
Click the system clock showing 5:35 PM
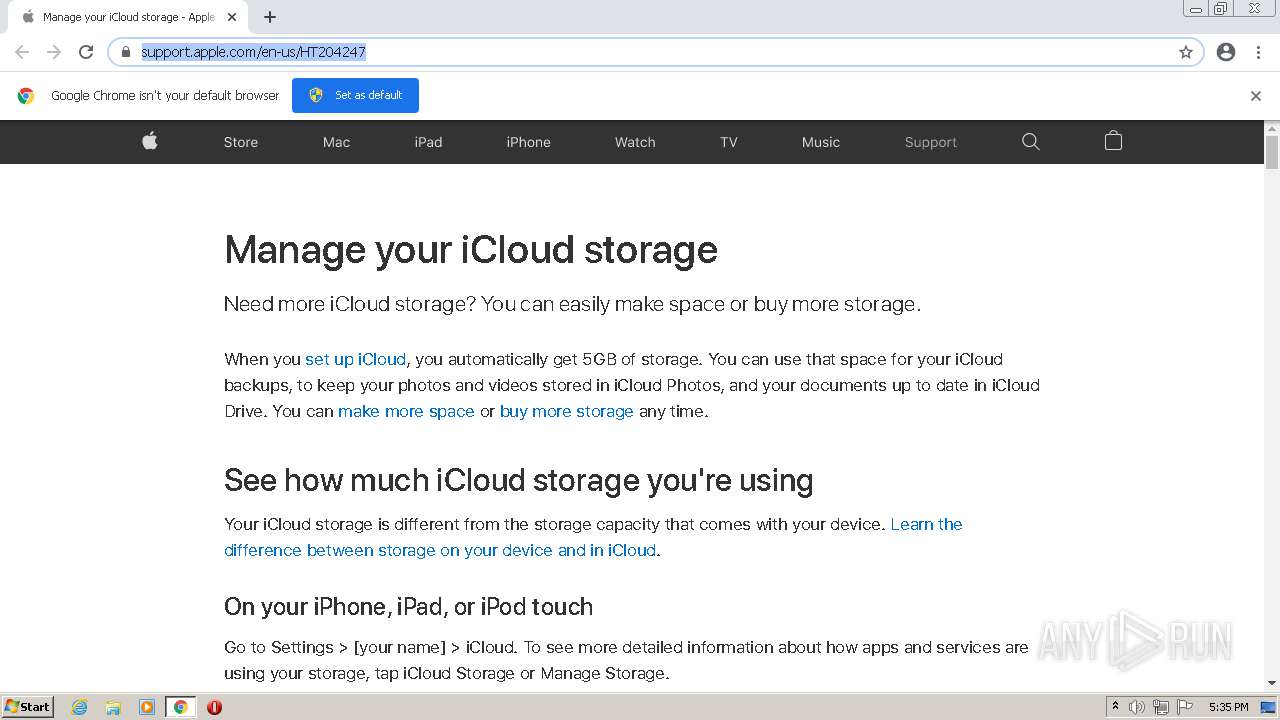[x=1228, y=707]
